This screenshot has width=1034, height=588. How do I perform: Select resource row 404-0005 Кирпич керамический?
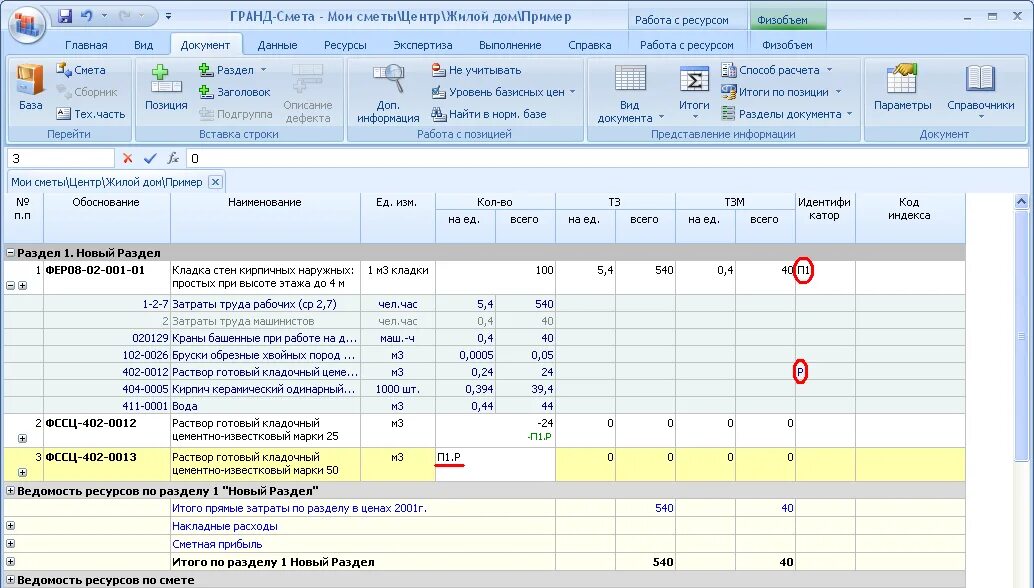(x=485, y=389)
